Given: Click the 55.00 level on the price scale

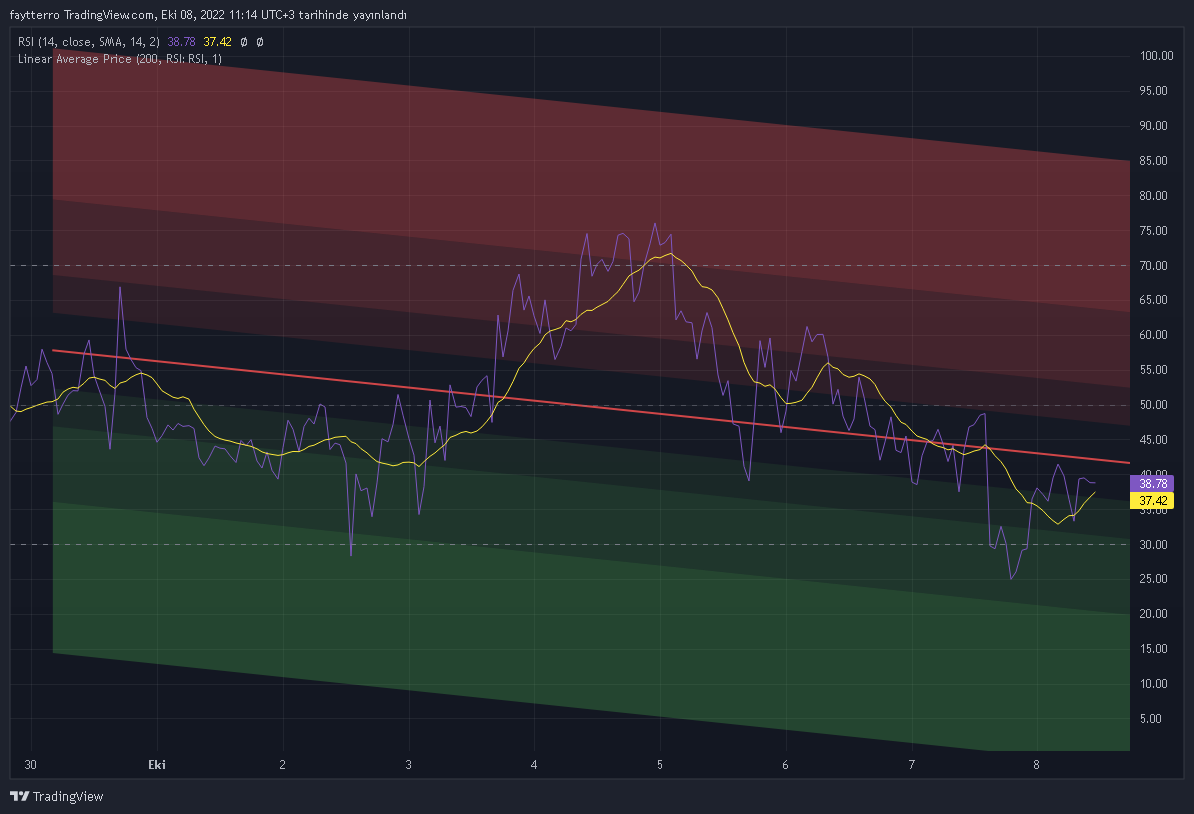Looking at the screenshot, I should click(1153, 370).
